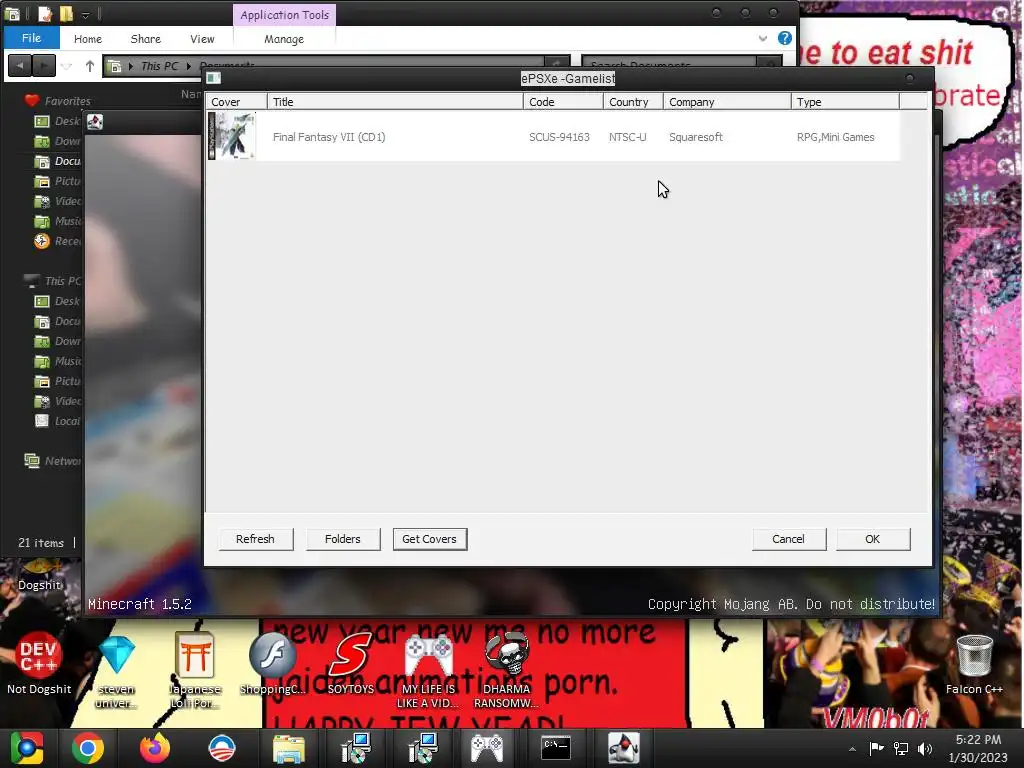The width and height of the screenshot is (1024, 768).
Task: Launch Chrome from the taskbar
Action: [x=88, y=748]
